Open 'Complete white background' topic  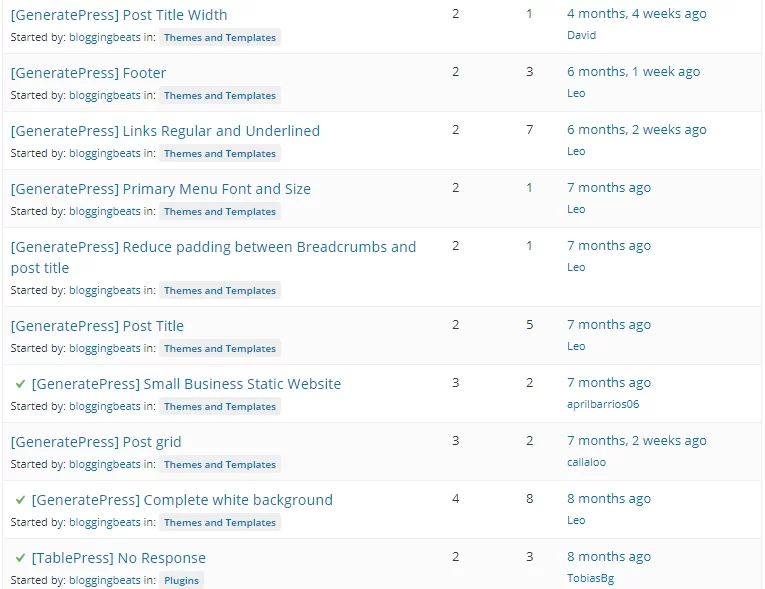[x=182, y=500]
